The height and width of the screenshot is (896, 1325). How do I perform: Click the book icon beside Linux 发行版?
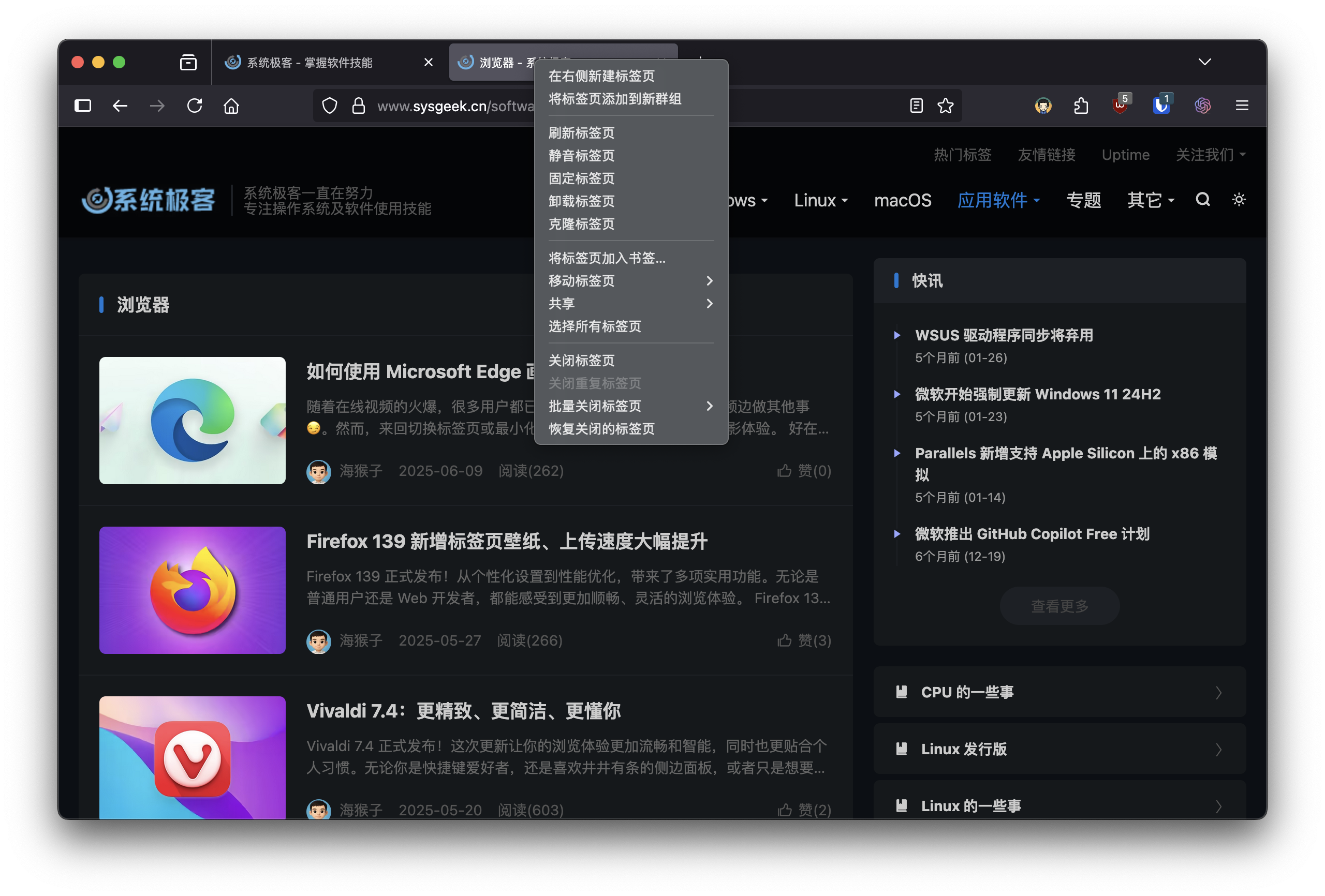902,749
